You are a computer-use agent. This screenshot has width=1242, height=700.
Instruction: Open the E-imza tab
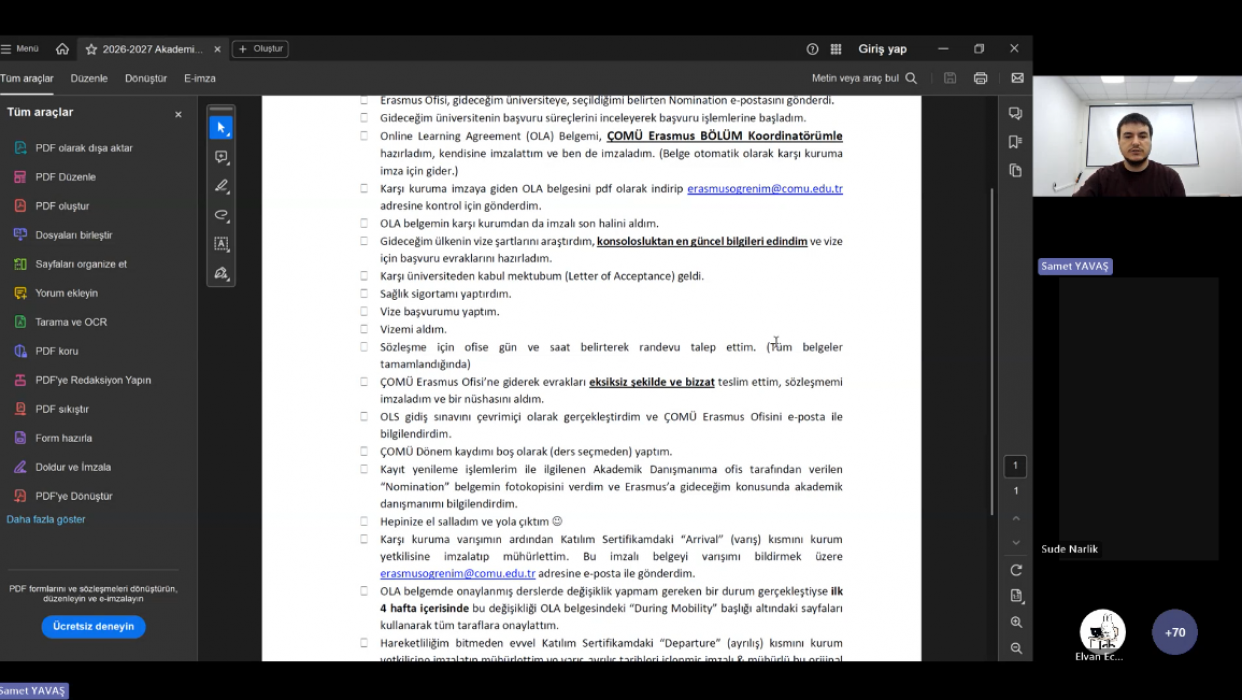(199, 78)
